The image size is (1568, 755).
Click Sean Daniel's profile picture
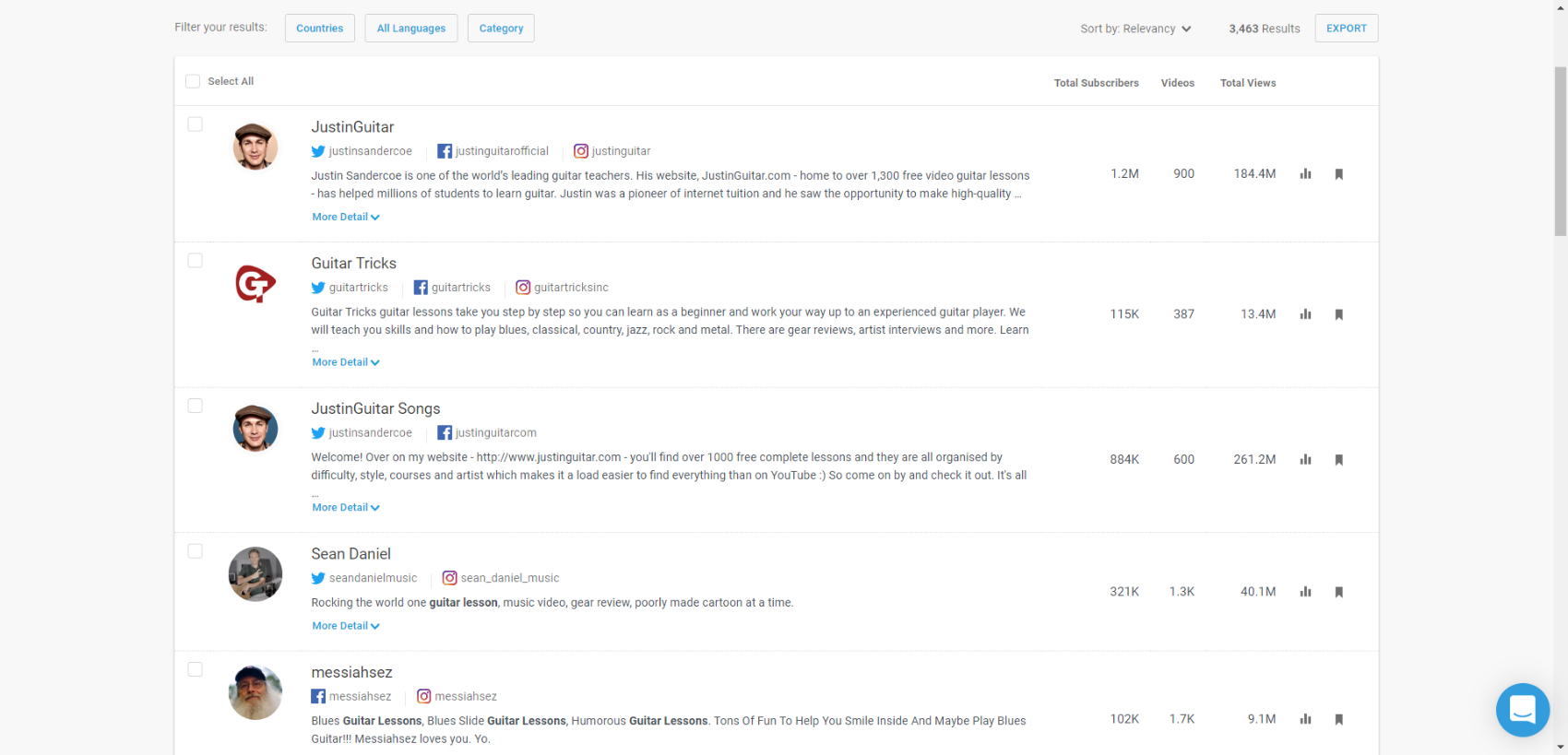pyautogui.click(x=255, y=574)
